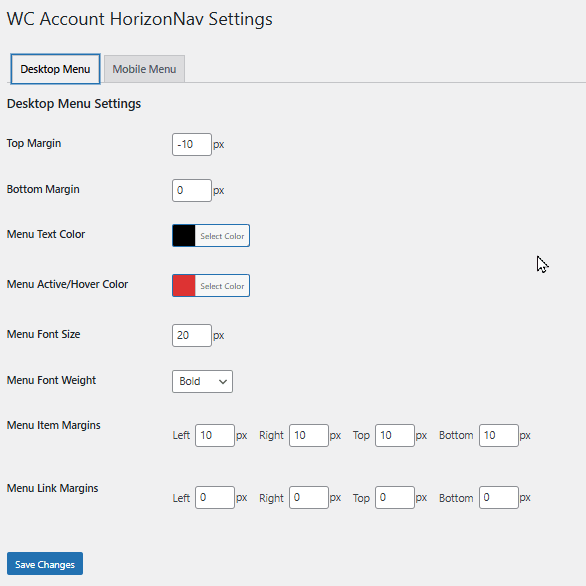The width and height of the screenshot is (586, 586).
Task: Open the Menu Font Weight dropdown
Action: point(202,381)
